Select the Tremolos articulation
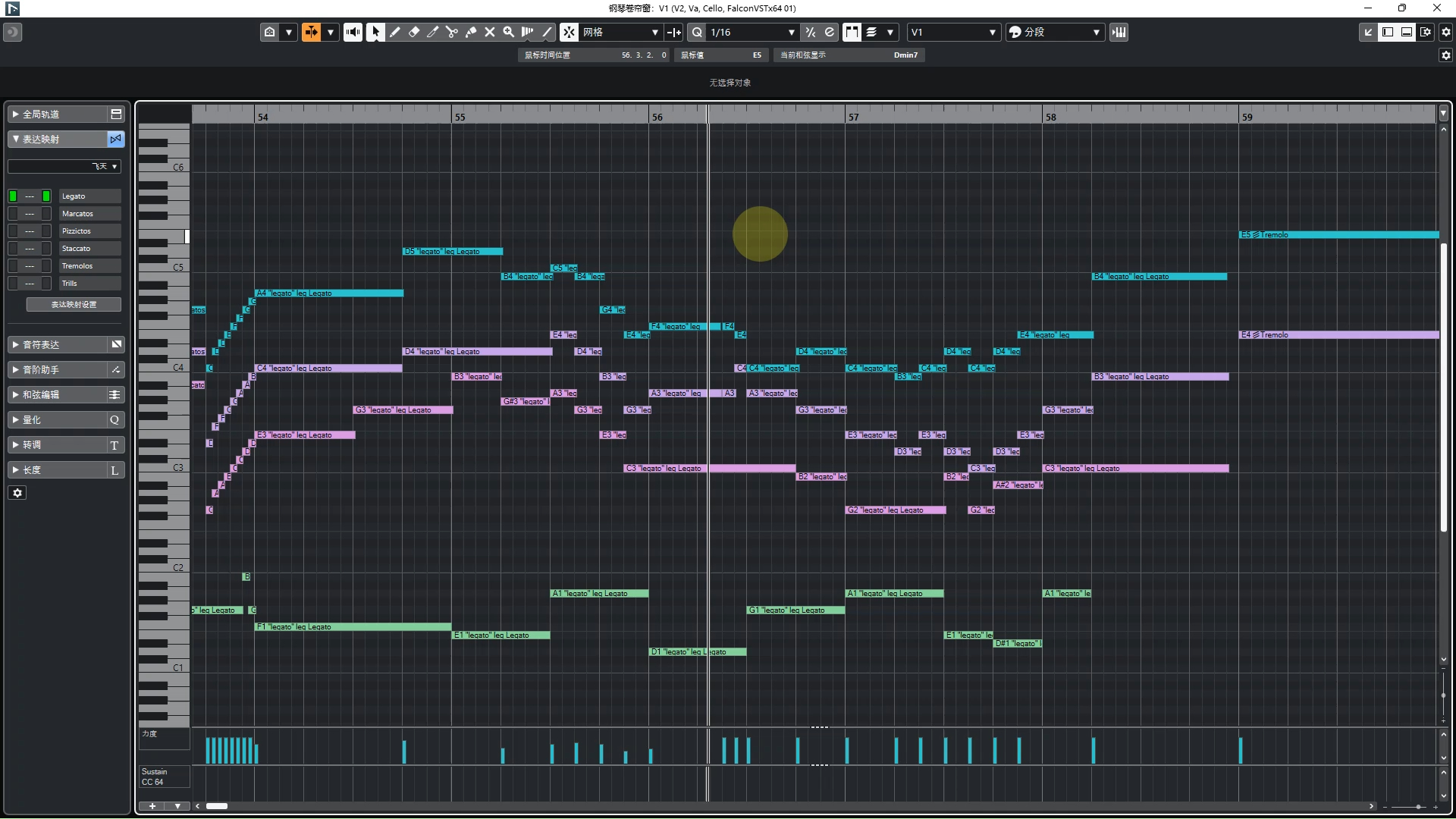Screen dimensions: 1456x819 [x=89, y=265]
